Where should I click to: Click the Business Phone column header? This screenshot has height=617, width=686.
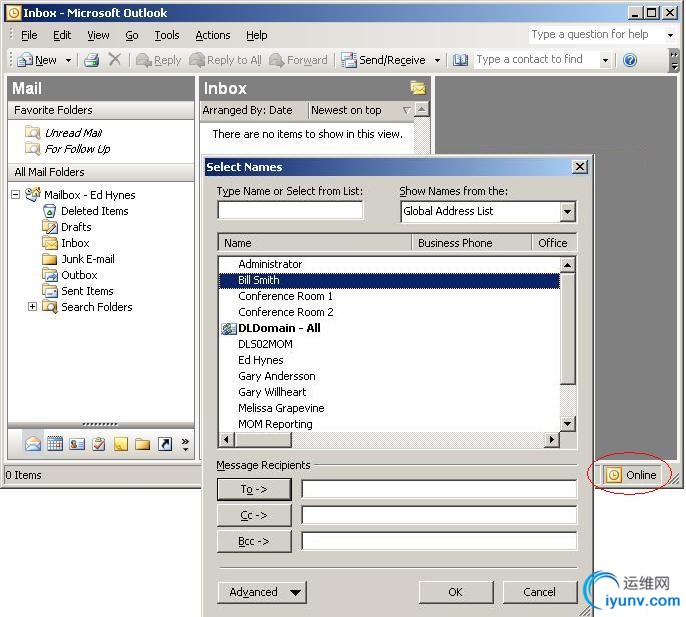pos(472,243)
